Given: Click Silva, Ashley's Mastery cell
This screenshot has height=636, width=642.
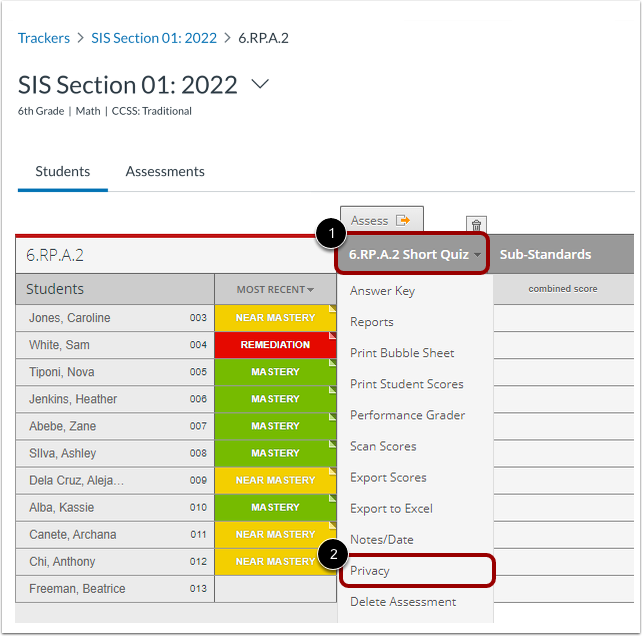Looking at the screenshot, I should click(275, 453).
